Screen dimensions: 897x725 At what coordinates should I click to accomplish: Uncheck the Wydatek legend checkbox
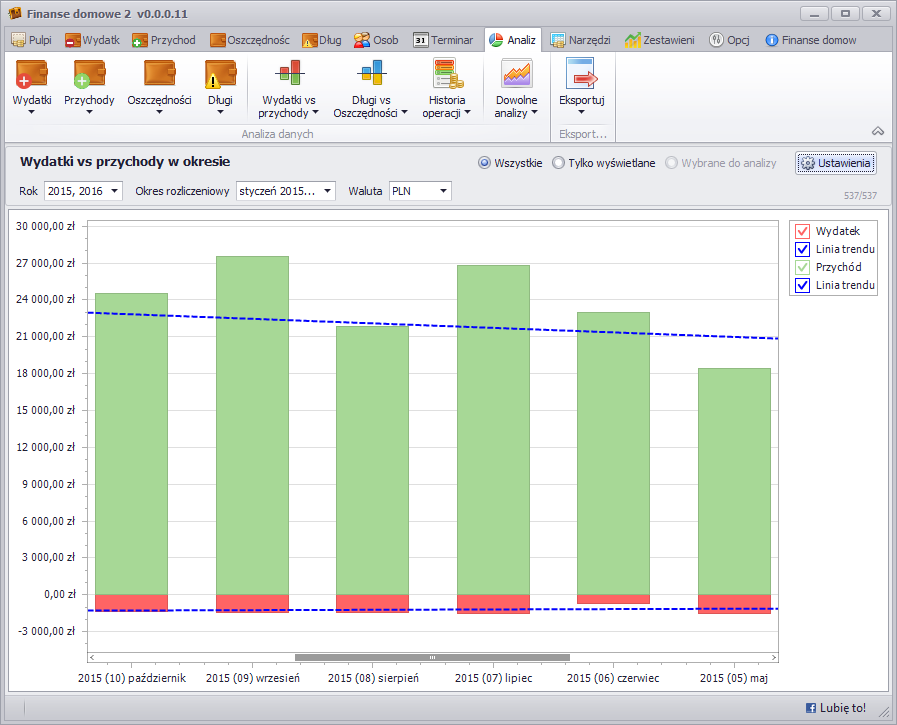click(x=802, y=231)
